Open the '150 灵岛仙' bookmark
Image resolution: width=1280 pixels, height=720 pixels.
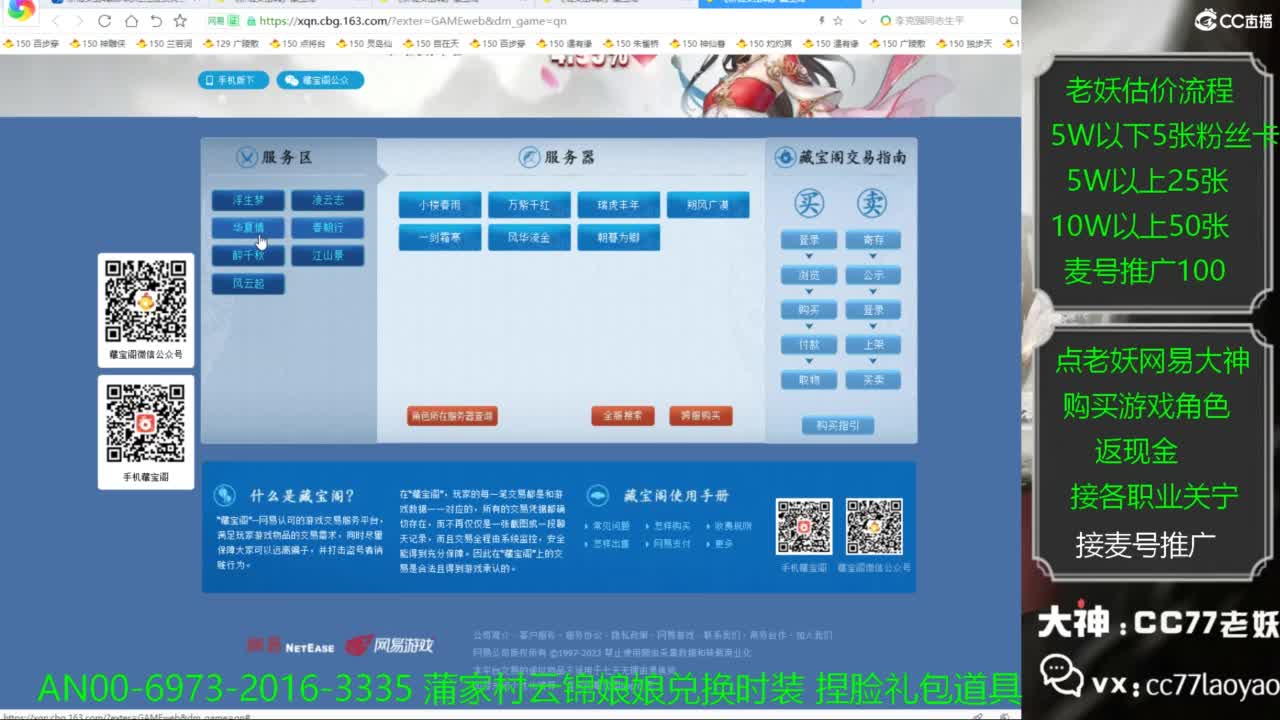coord(364,44)
